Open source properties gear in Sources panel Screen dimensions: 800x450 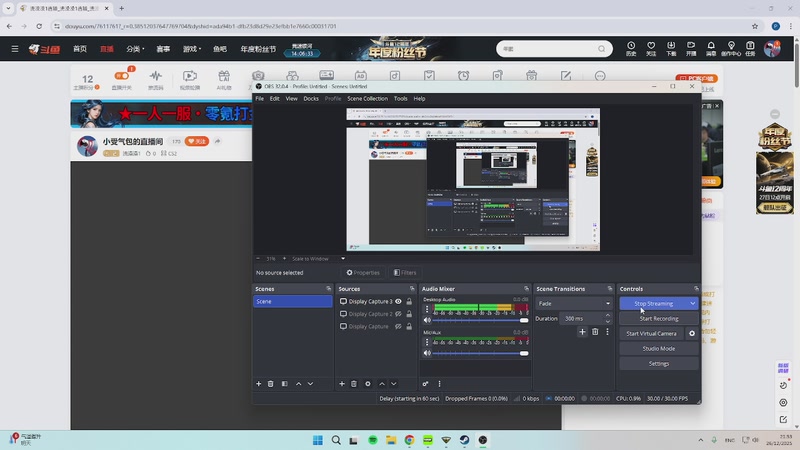click(368, 384)
